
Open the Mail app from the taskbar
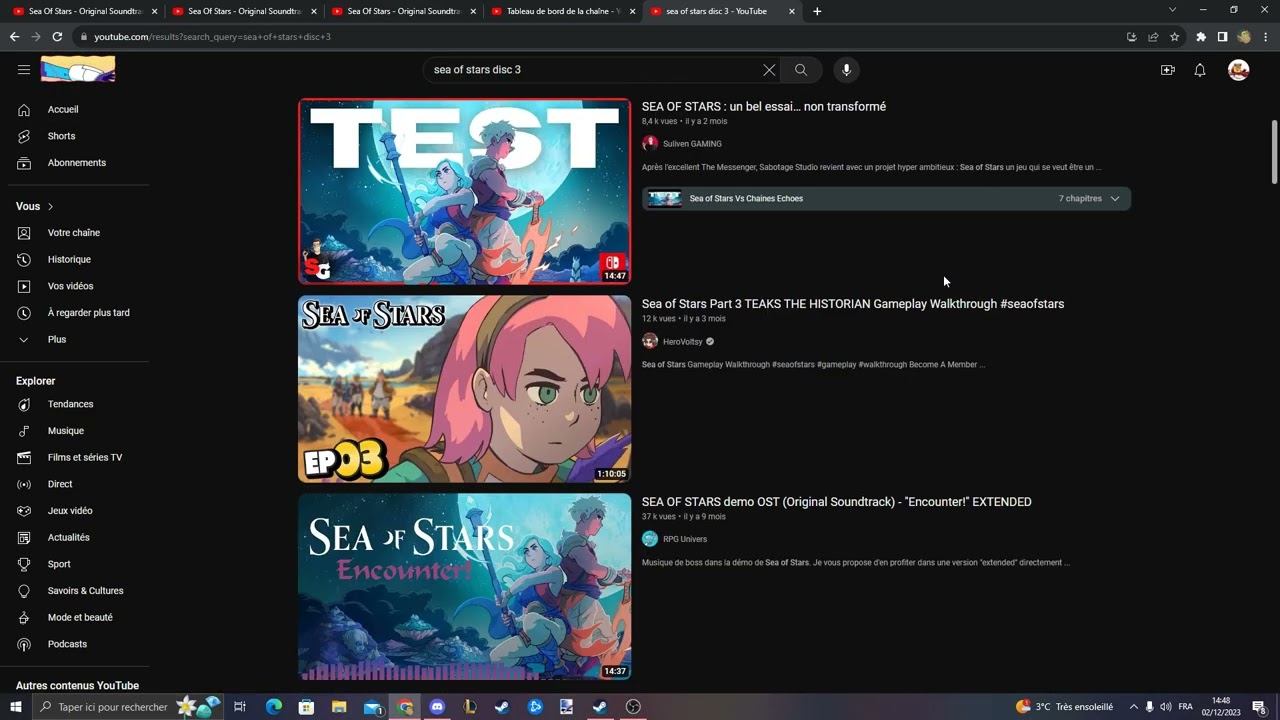[x=372, y=707]
